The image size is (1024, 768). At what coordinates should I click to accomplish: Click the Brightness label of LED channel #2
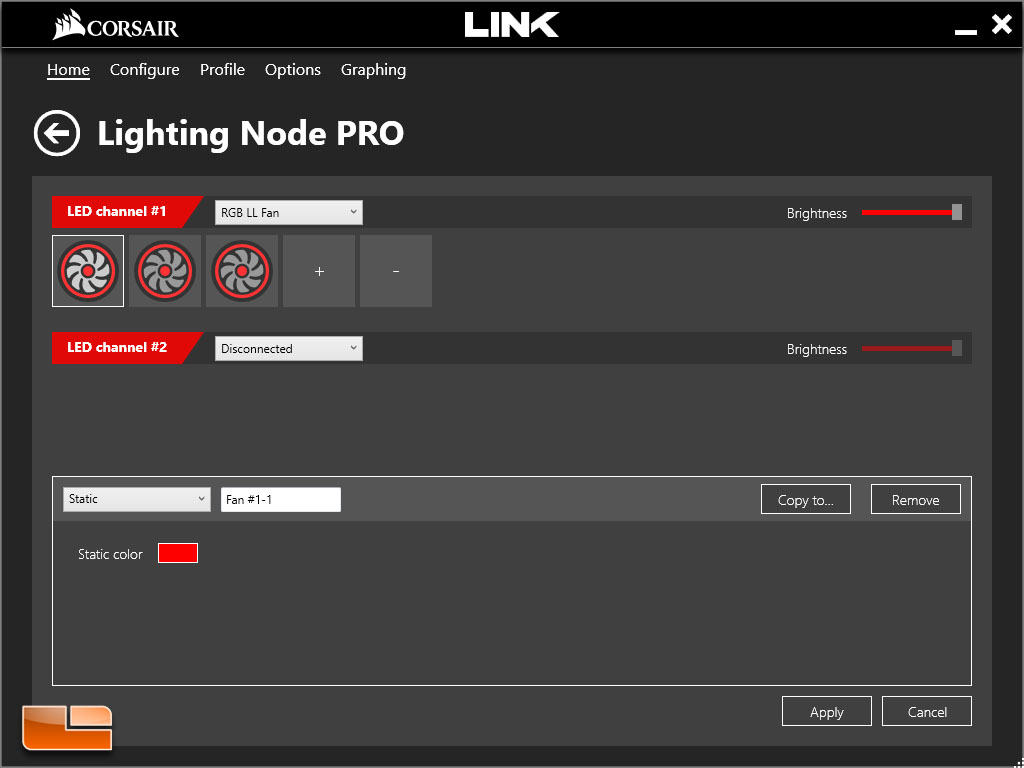click(x=816, y=349)
